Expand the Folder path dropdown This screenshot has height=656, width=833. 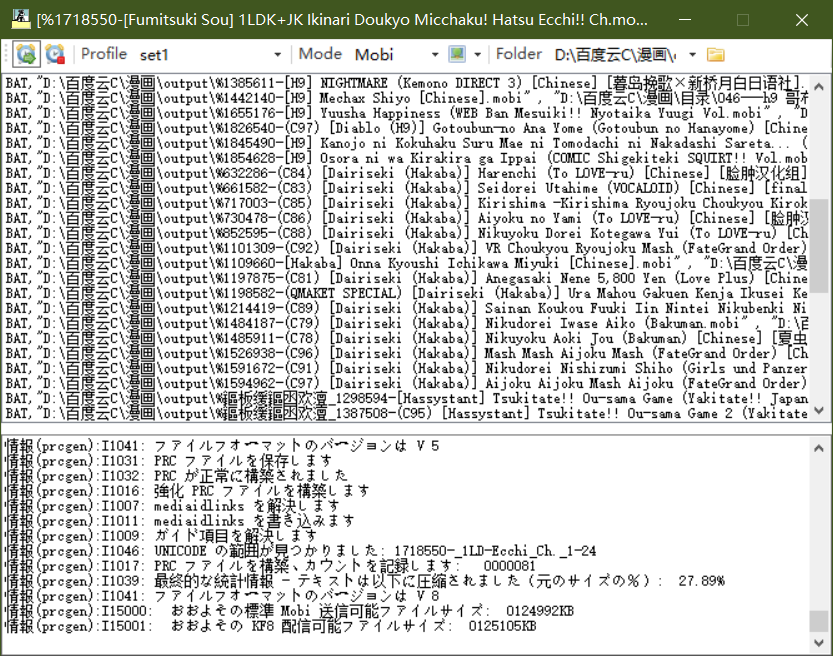click(x=692, y=55)
